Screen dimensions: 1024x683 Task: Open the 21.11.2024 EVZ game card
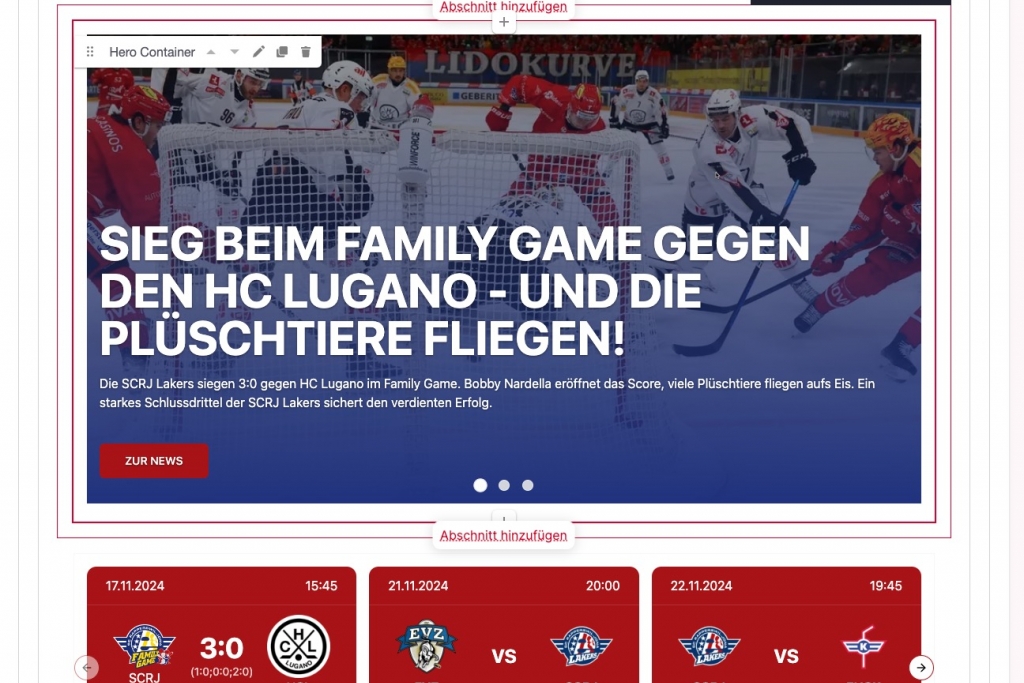[504, 625]
